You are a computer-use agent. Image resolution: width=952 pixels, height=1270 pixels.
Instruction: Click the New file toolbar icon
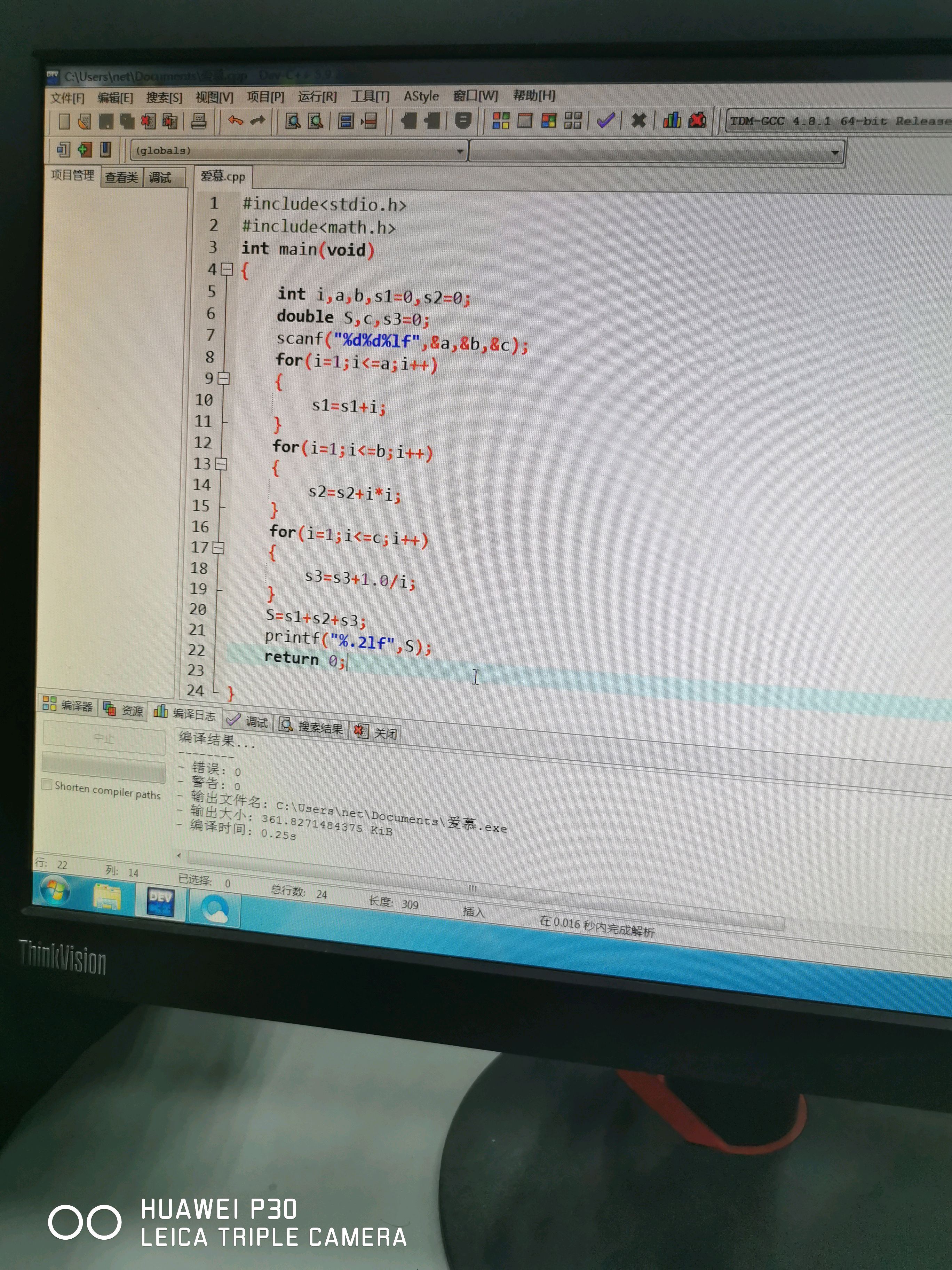pos(64,121)
